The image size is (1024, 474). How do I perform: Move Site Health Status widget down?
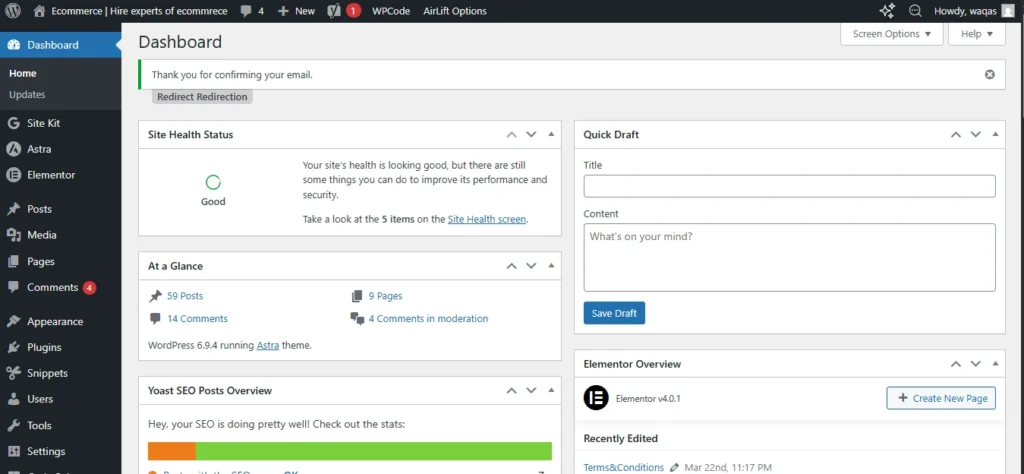pos(531,134)
